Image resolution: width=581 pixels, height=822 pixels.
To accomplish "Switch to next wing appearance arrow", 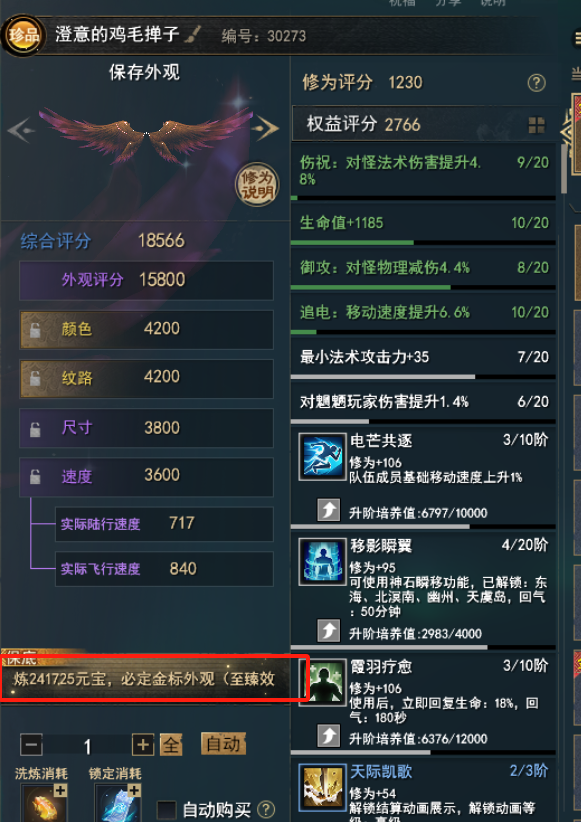I will pyautogui.click(x=265, y=129).
